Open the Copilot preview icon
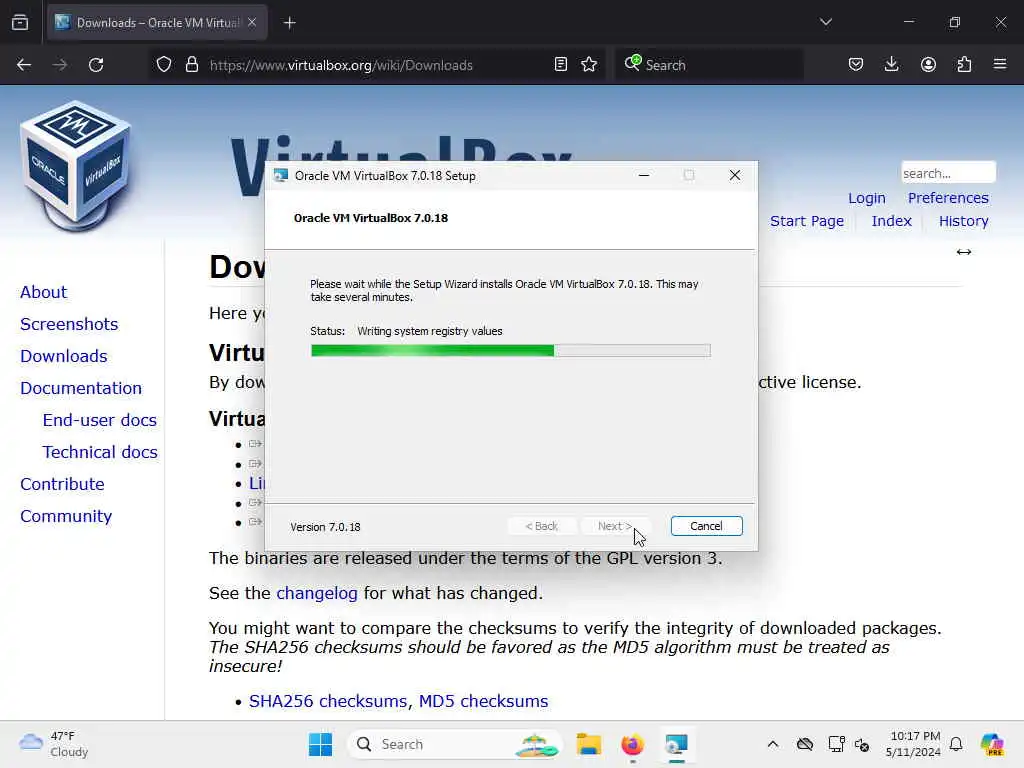 (x=992, y=744)
